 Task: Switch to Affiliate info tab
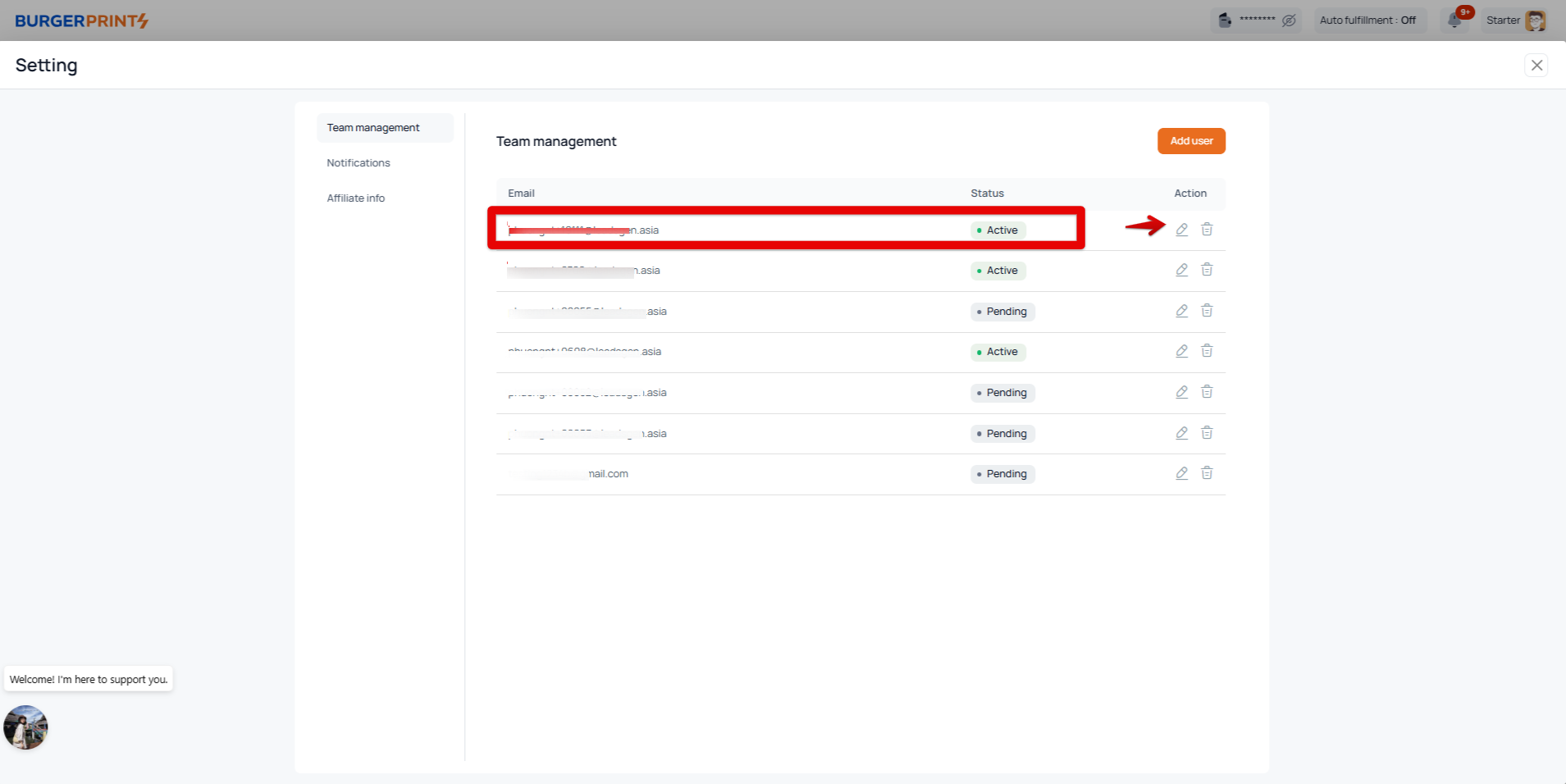[356, 198]
